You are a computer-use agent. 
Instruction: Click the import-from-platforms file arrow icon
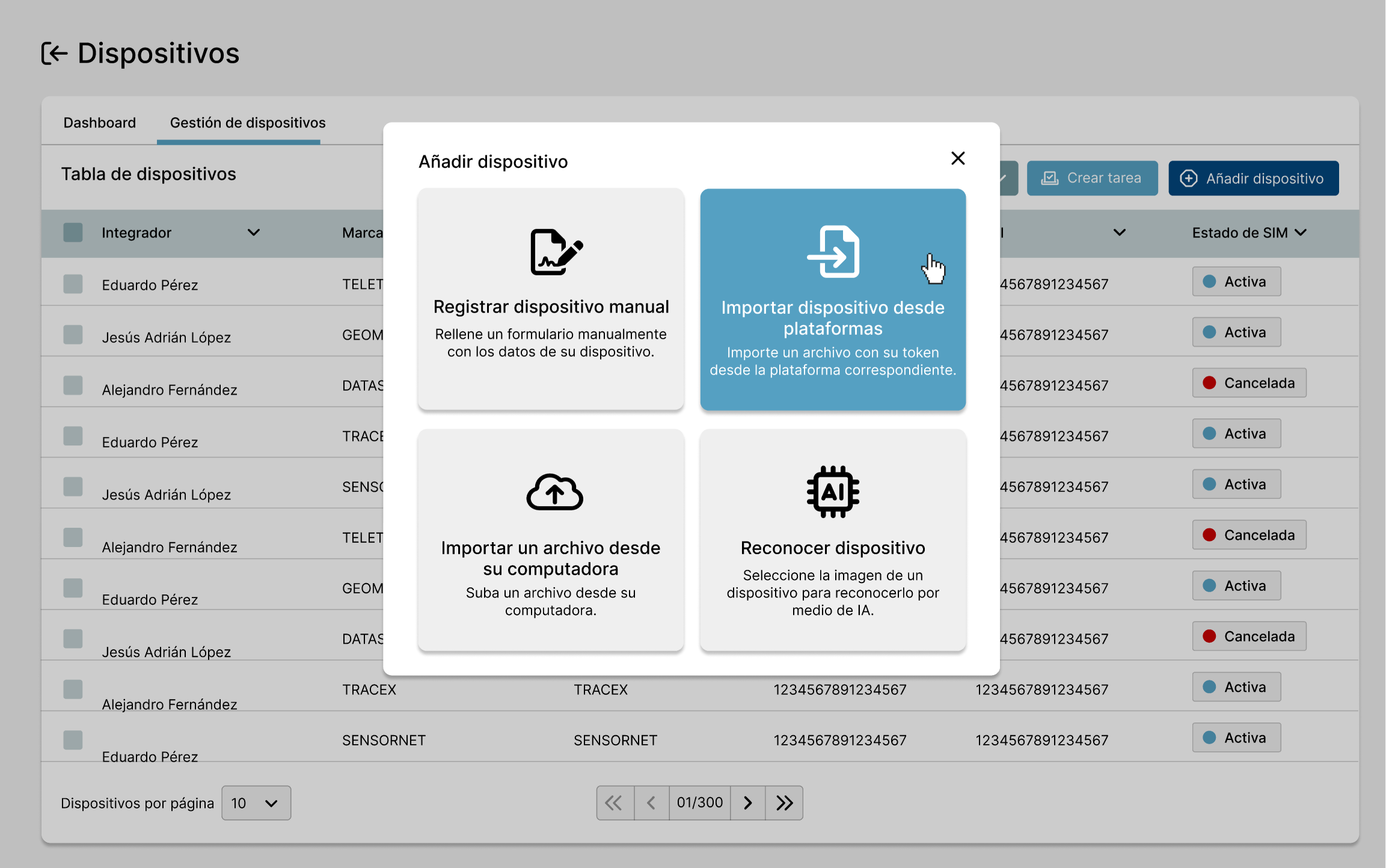[833, 252]
